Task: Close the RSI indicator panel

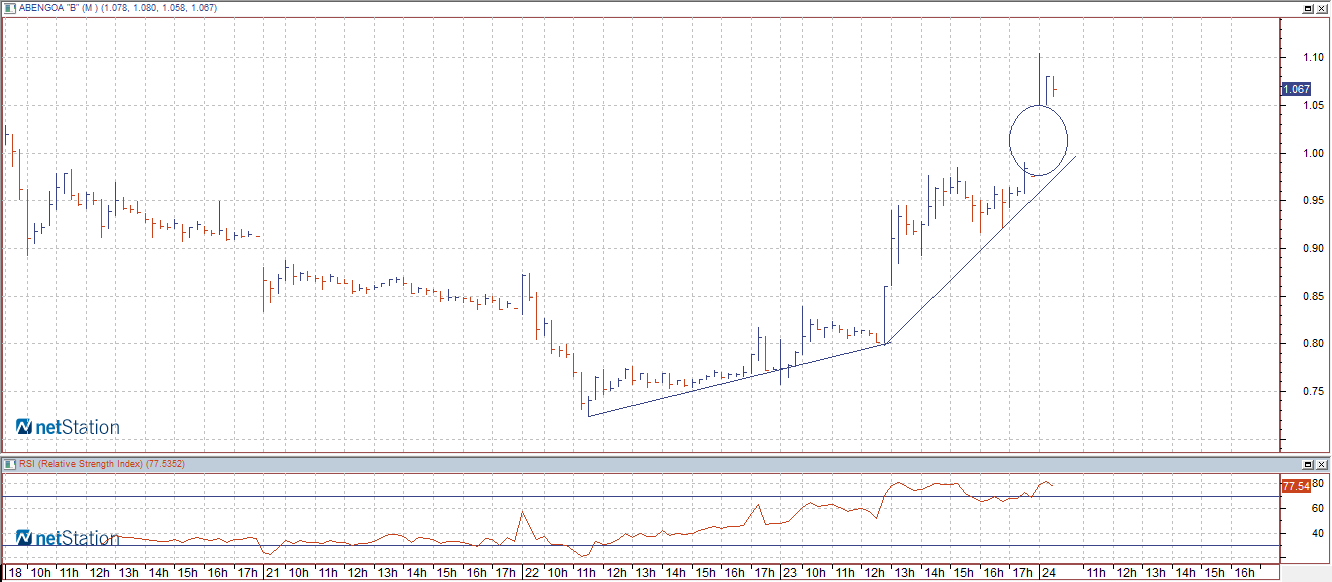Action: [x=1321, y=464]
